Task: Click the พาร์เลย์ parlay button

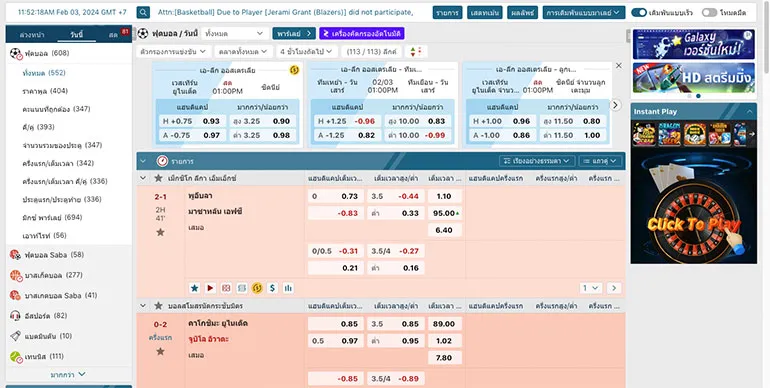Action: [x=294, y=33]
